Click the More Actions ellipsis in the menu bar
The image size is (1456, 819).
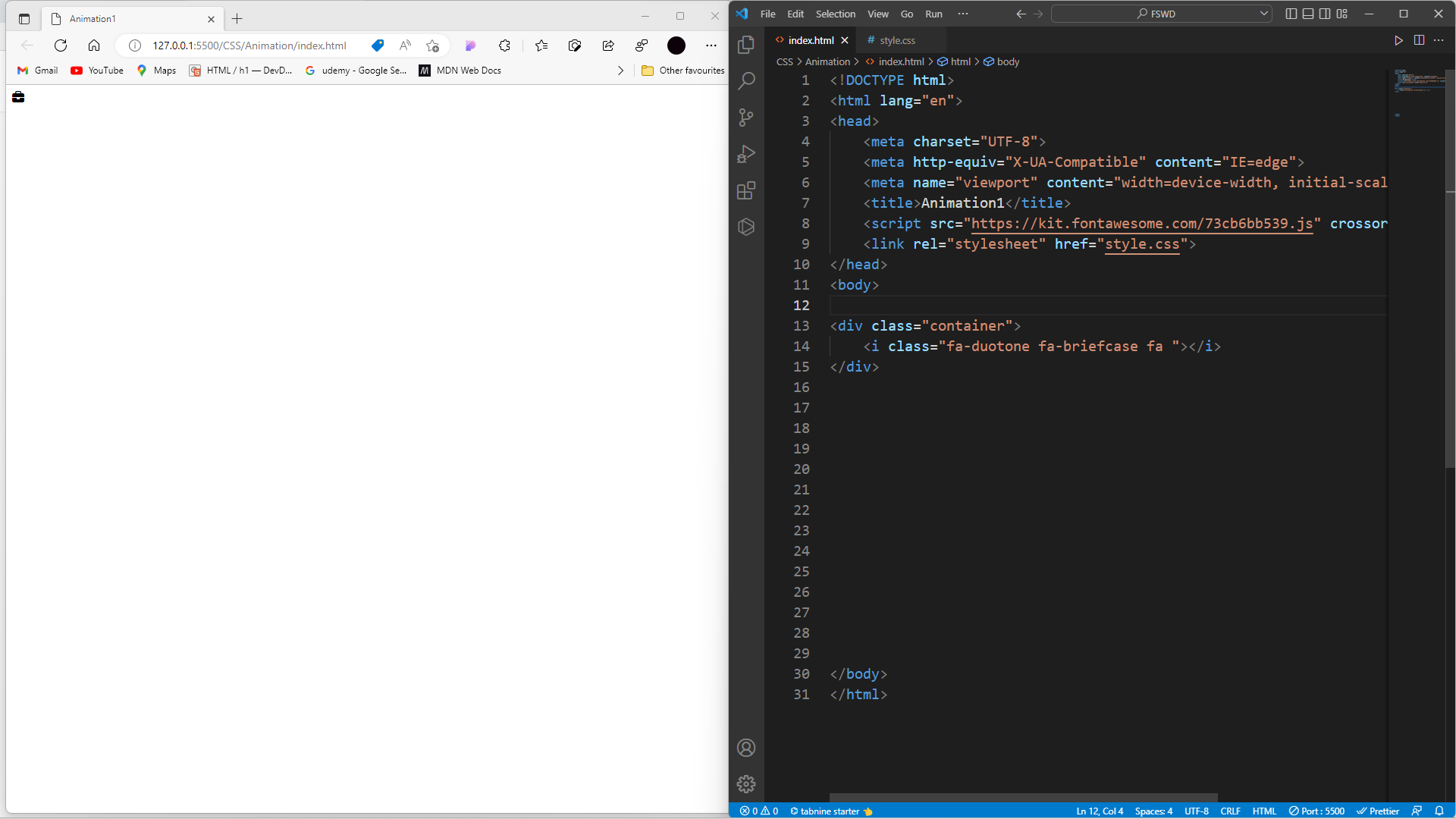(964, 14)
